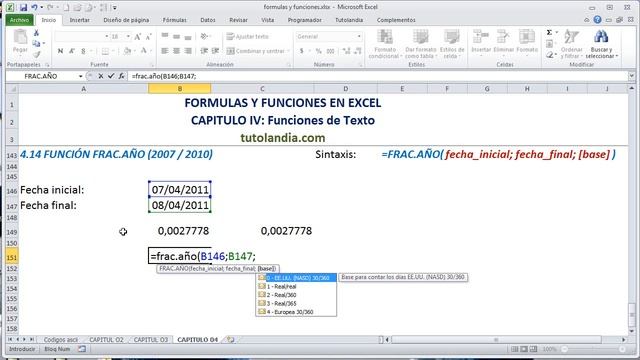Switch to Diseño de página tab
This screenshot has height=360, width=640.
(126, 20)
